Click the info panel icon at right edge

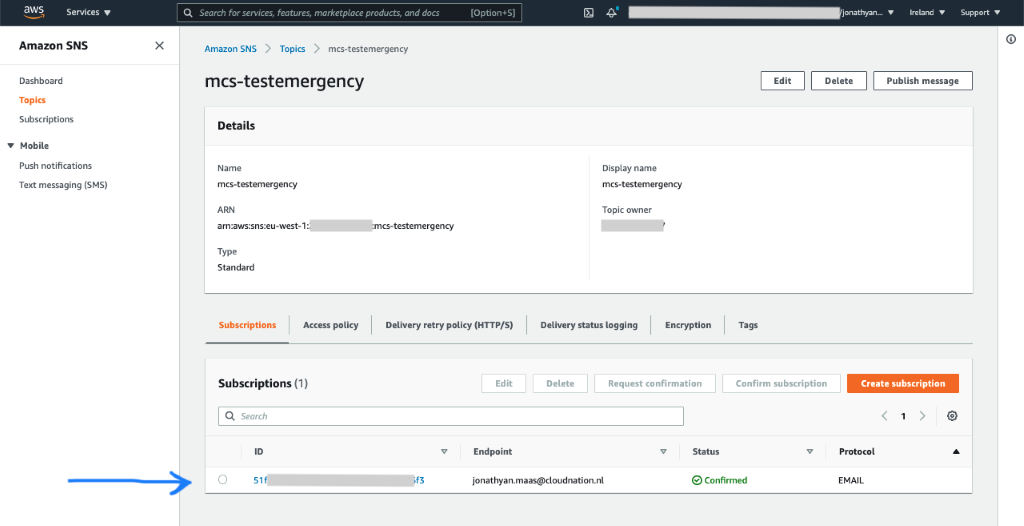[x=1010, y=38]
